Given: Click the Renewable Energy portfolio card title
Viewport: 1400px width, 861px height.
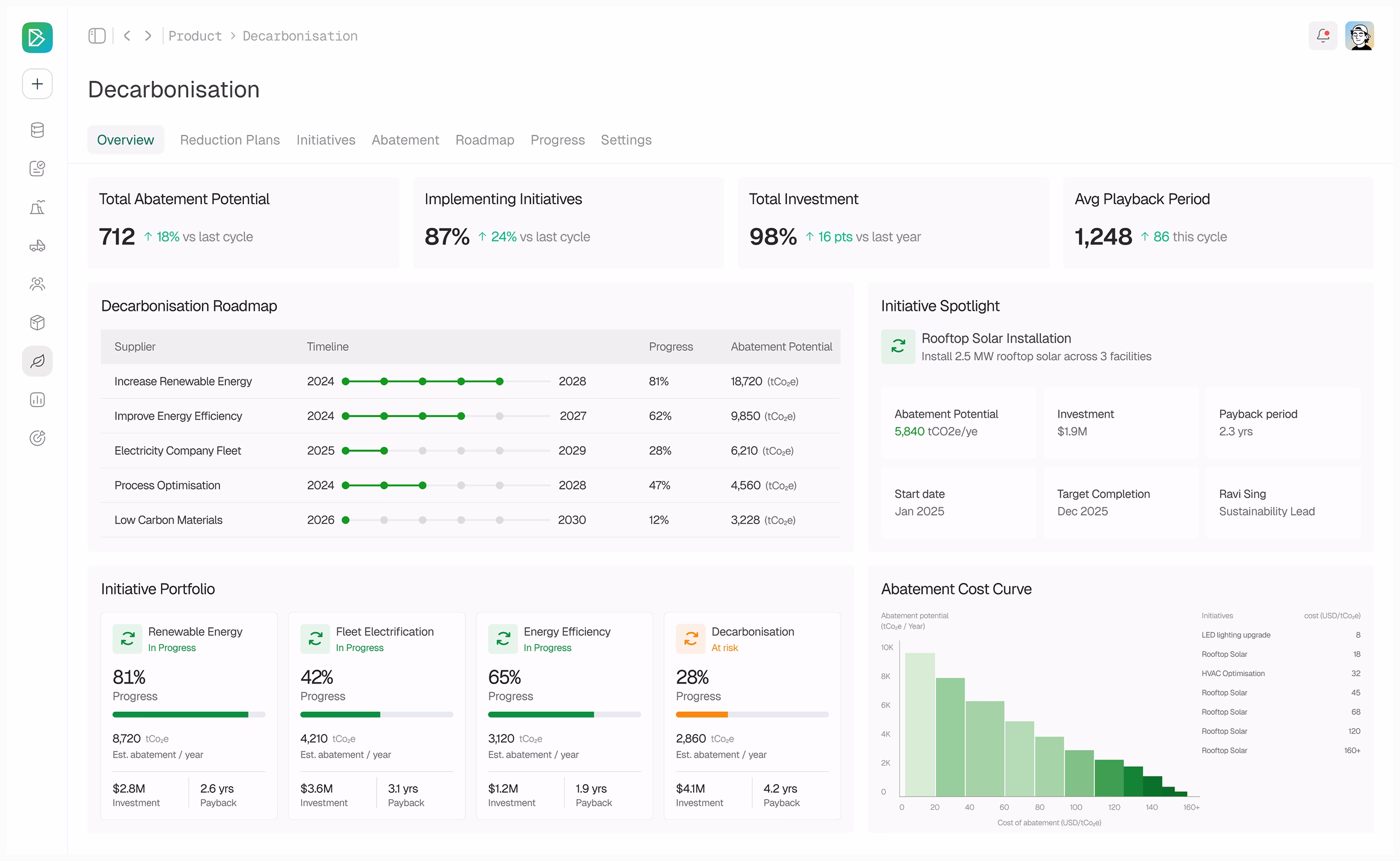Looking at the screenshot, I should click(195, 632).
